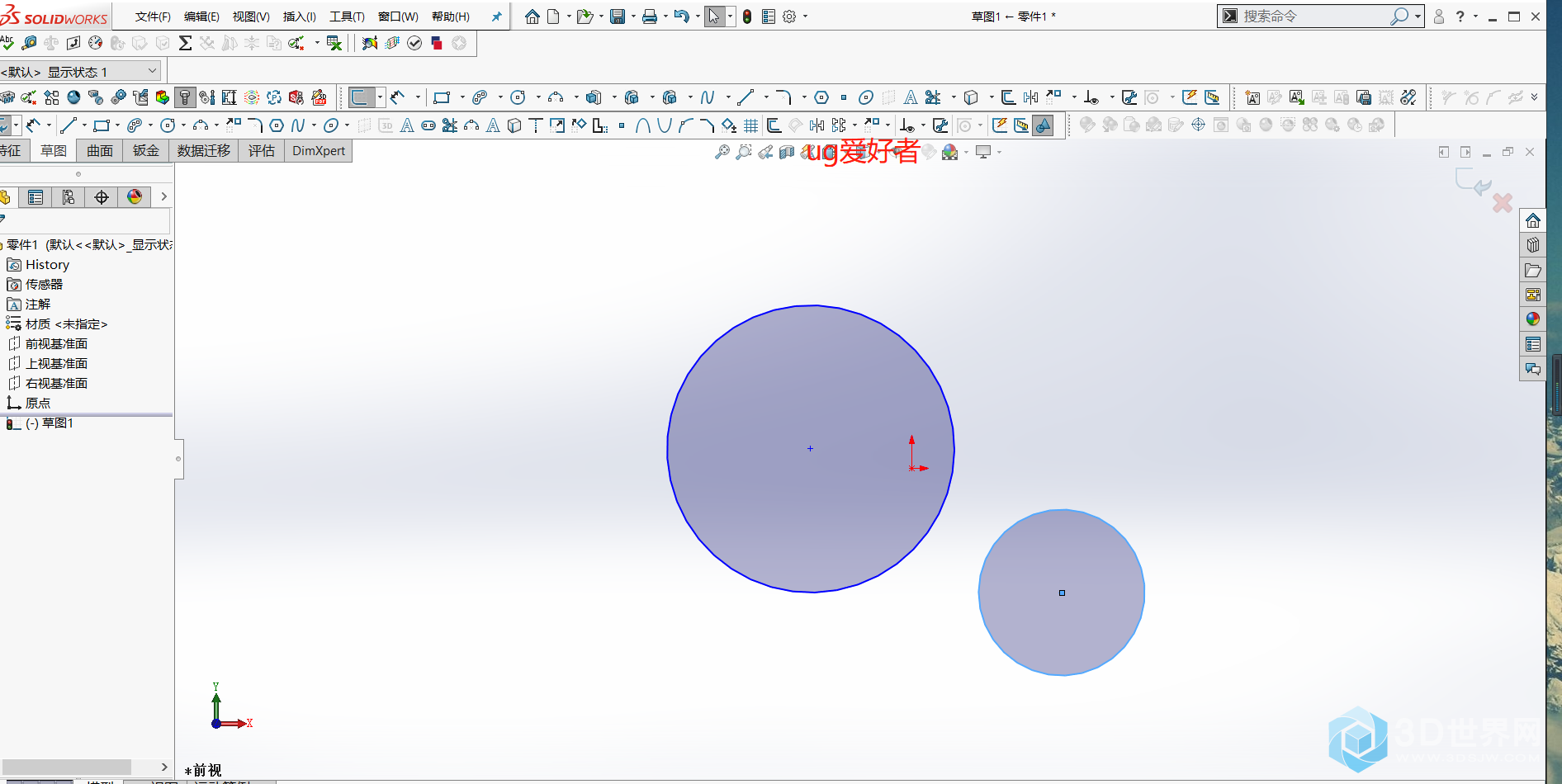Screen dimensions: 1562x784
Task: Open Appearances color ball in task pane
Action: tap(1533, 319)
